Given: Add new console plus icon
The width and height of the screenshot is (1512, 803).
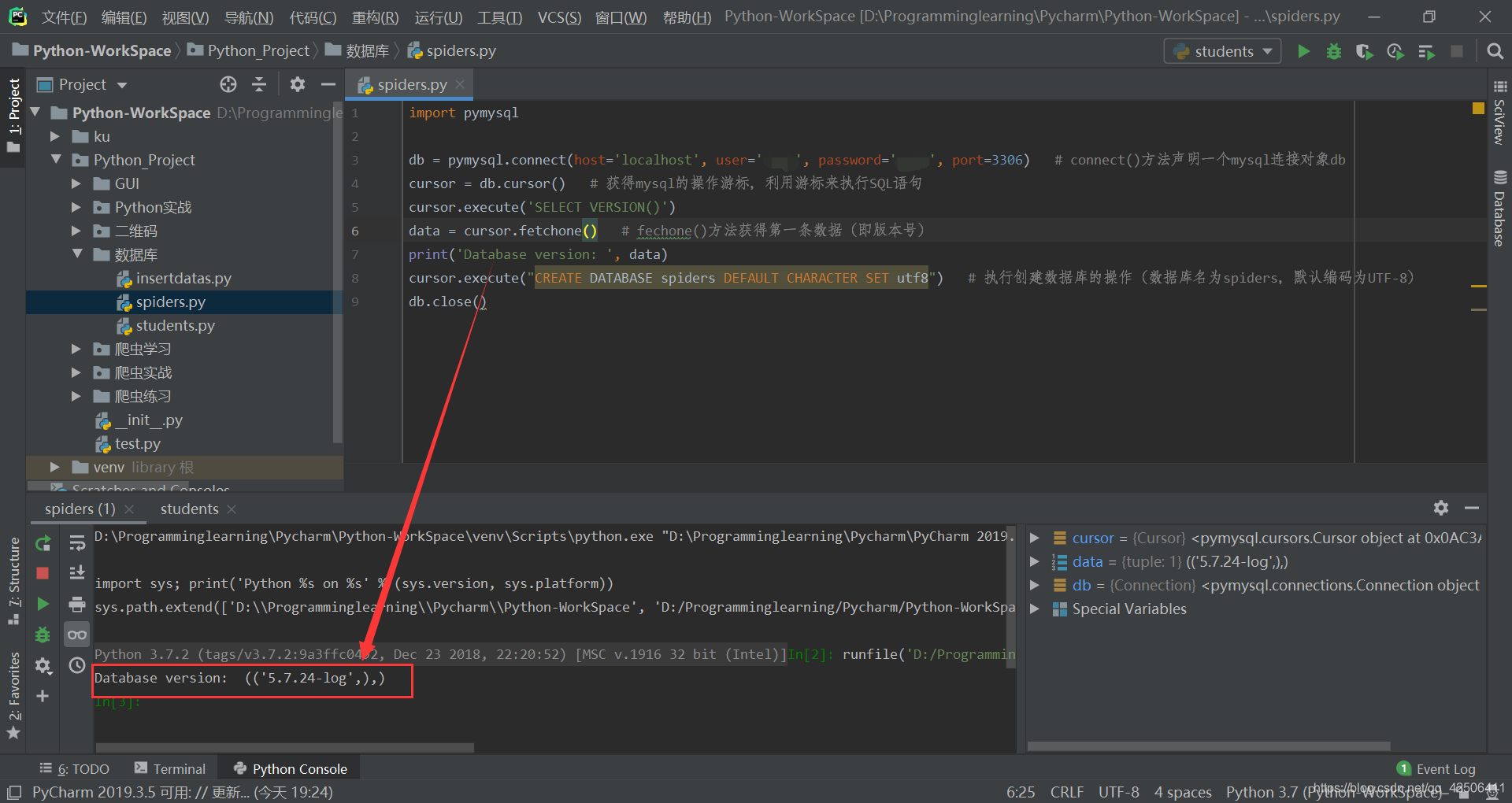Looking at the screenshot, I should (x=43, y=696).
